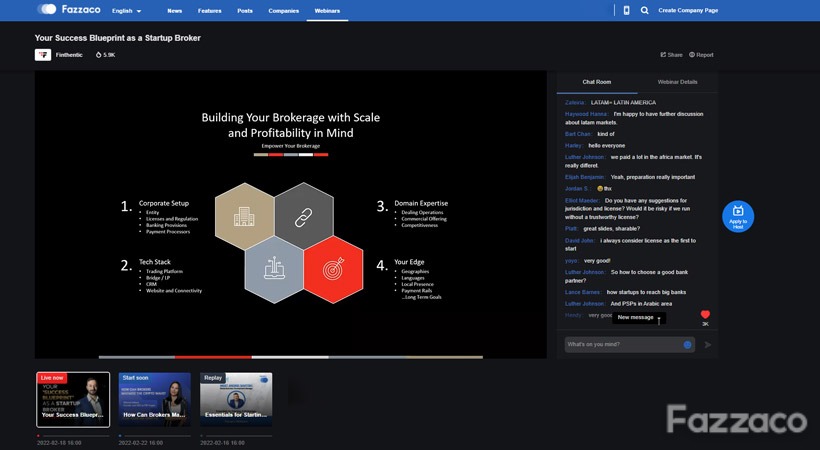Switch to the Chat Room tab
Image resolution: width=820 pixels, height=450 pixels.
(597, 82)
